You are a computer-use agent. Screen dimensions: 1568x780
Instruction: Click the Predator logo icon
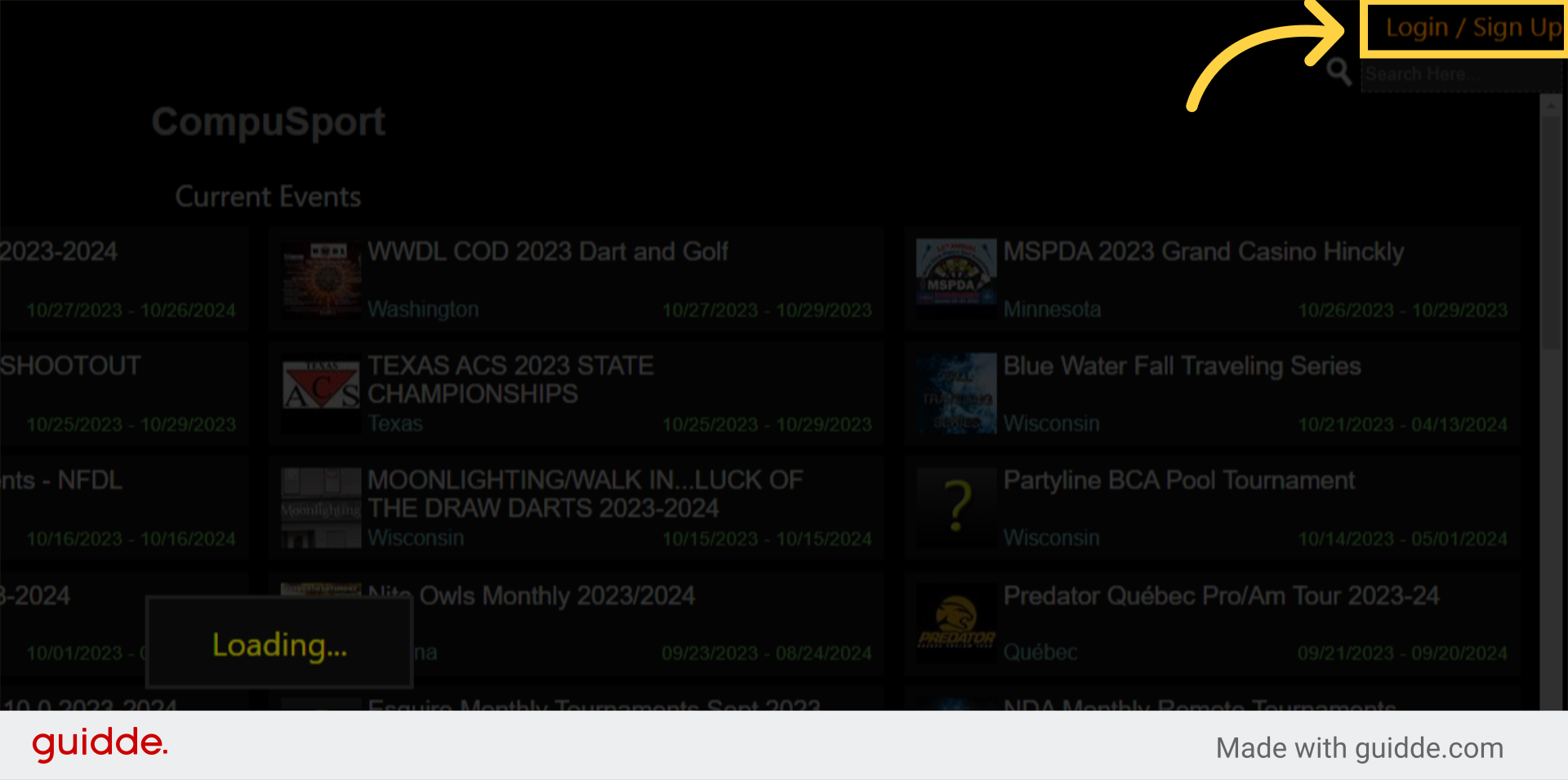(956, 622)
